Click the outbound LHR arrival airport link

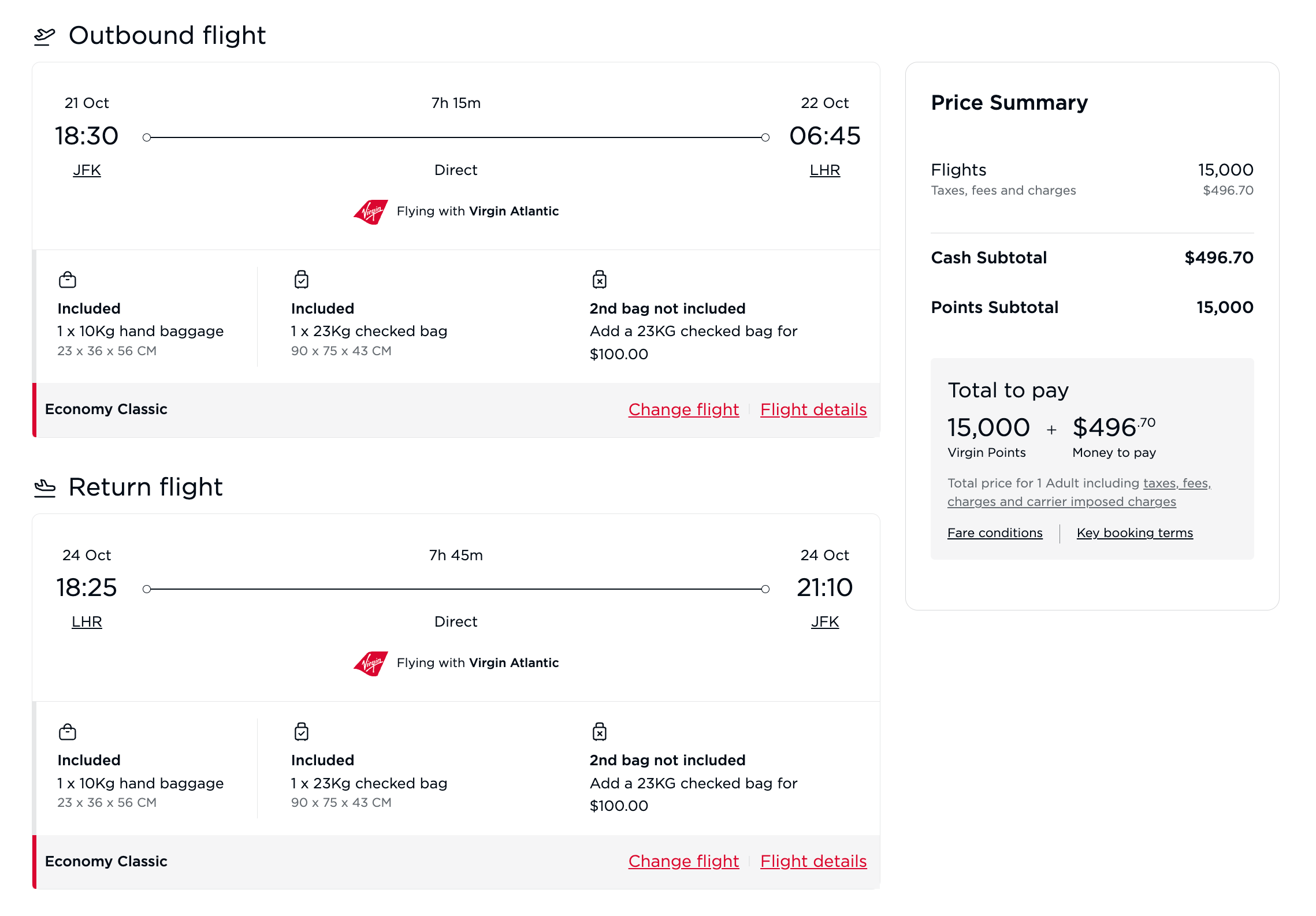pyautogui.click(x=824, y=170)
